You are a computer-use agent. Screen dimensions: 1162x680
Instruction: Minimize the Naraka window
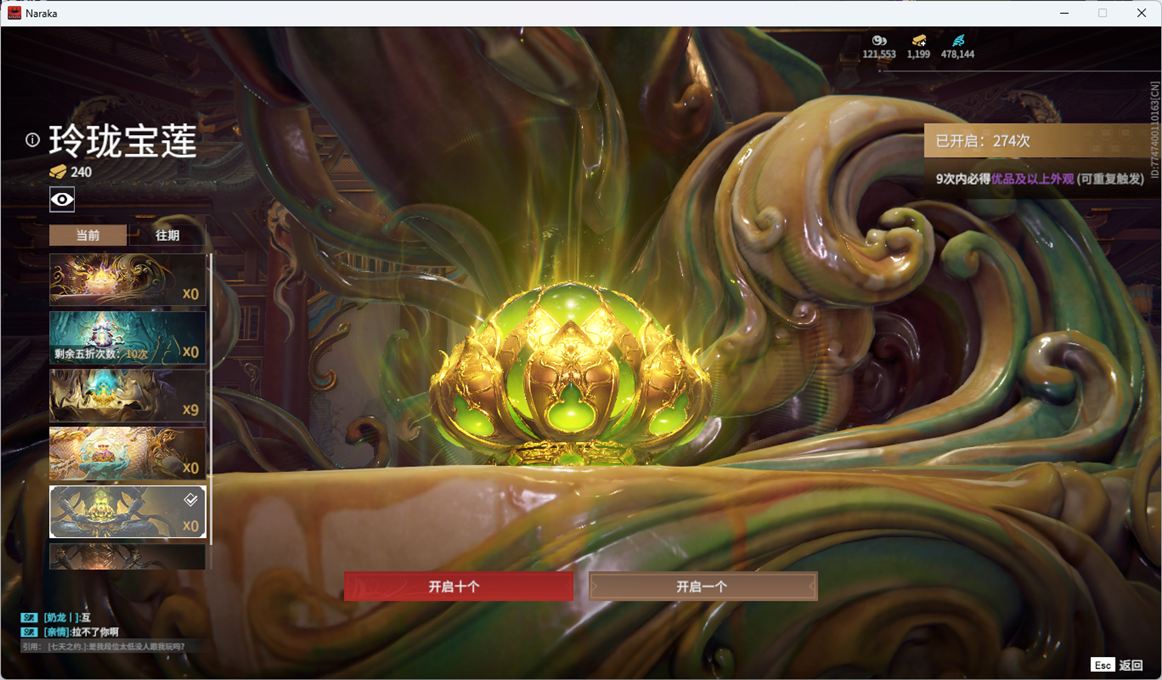(x=1064, y=13)
